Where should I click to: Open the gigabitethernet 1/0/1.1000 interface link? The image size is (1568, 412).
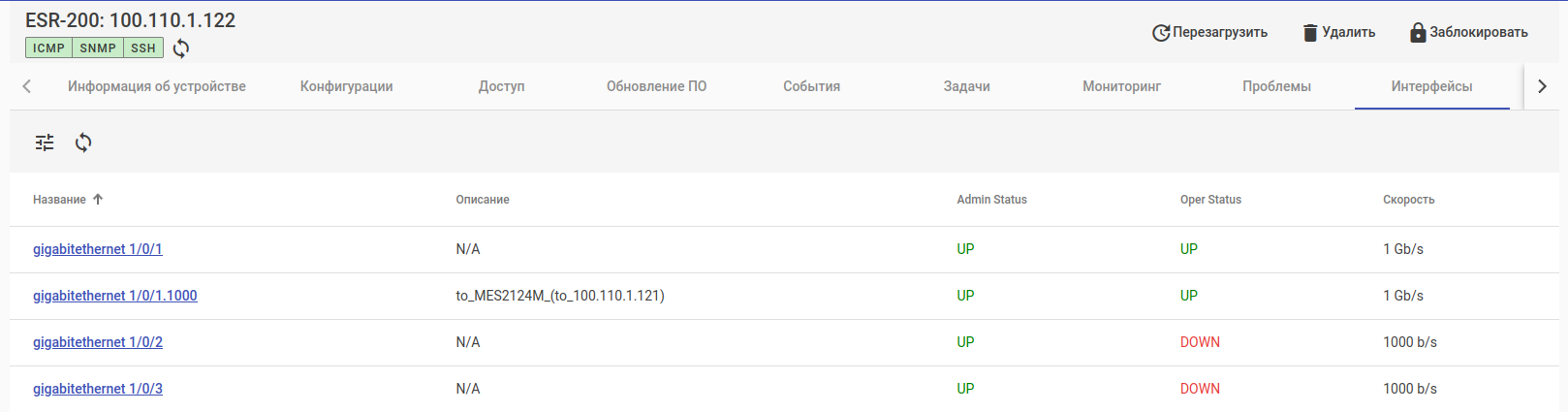point(115,296)
